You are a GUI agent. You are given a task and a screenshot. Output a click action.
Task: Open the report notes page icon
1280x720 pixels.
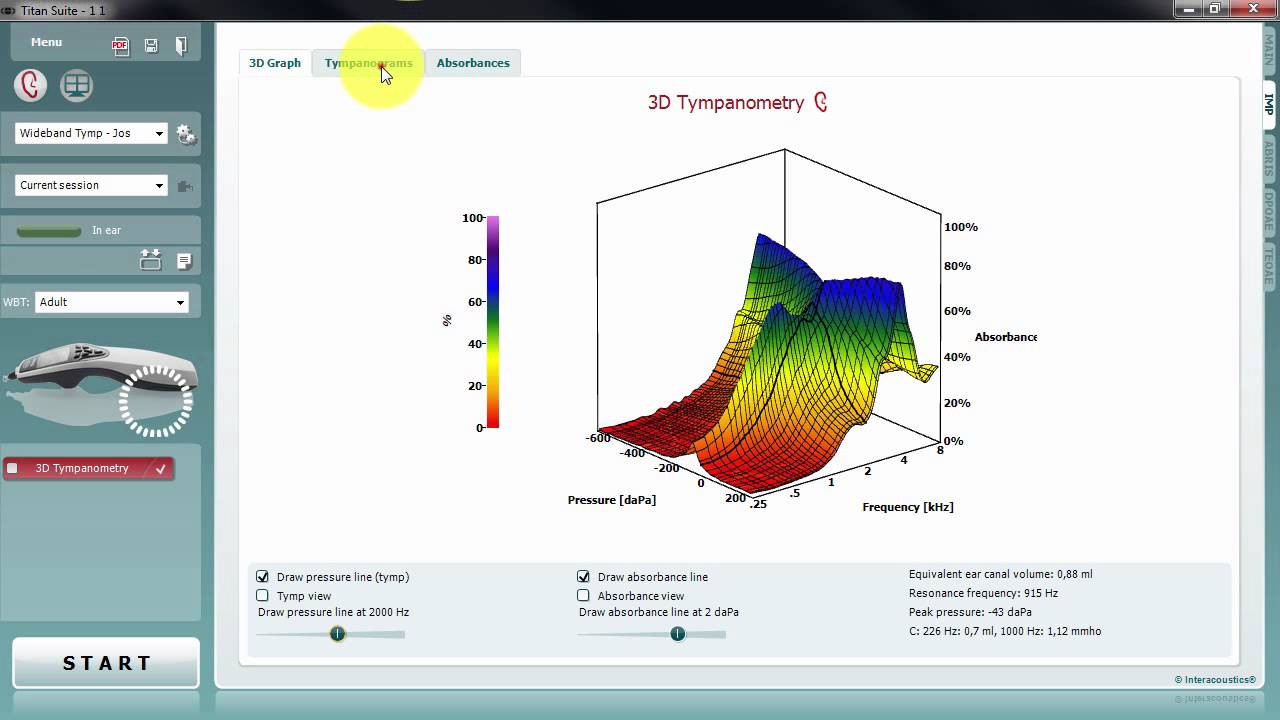(184, 261)
